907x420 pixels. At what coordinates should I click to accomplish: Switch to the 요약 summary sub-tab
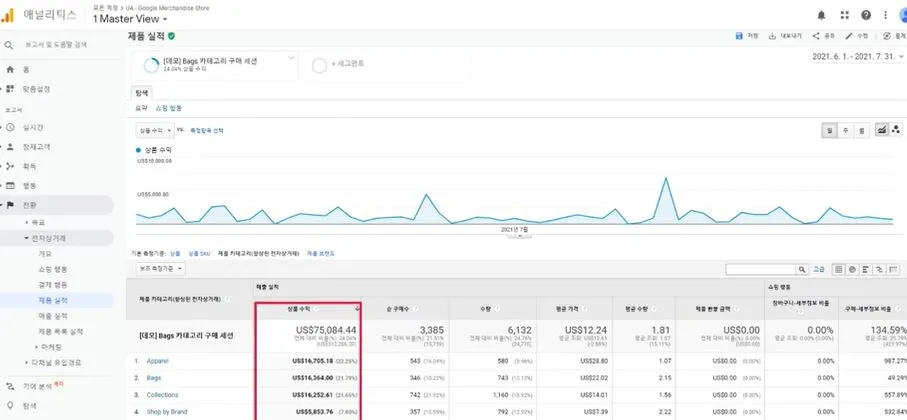pos(142,108)
